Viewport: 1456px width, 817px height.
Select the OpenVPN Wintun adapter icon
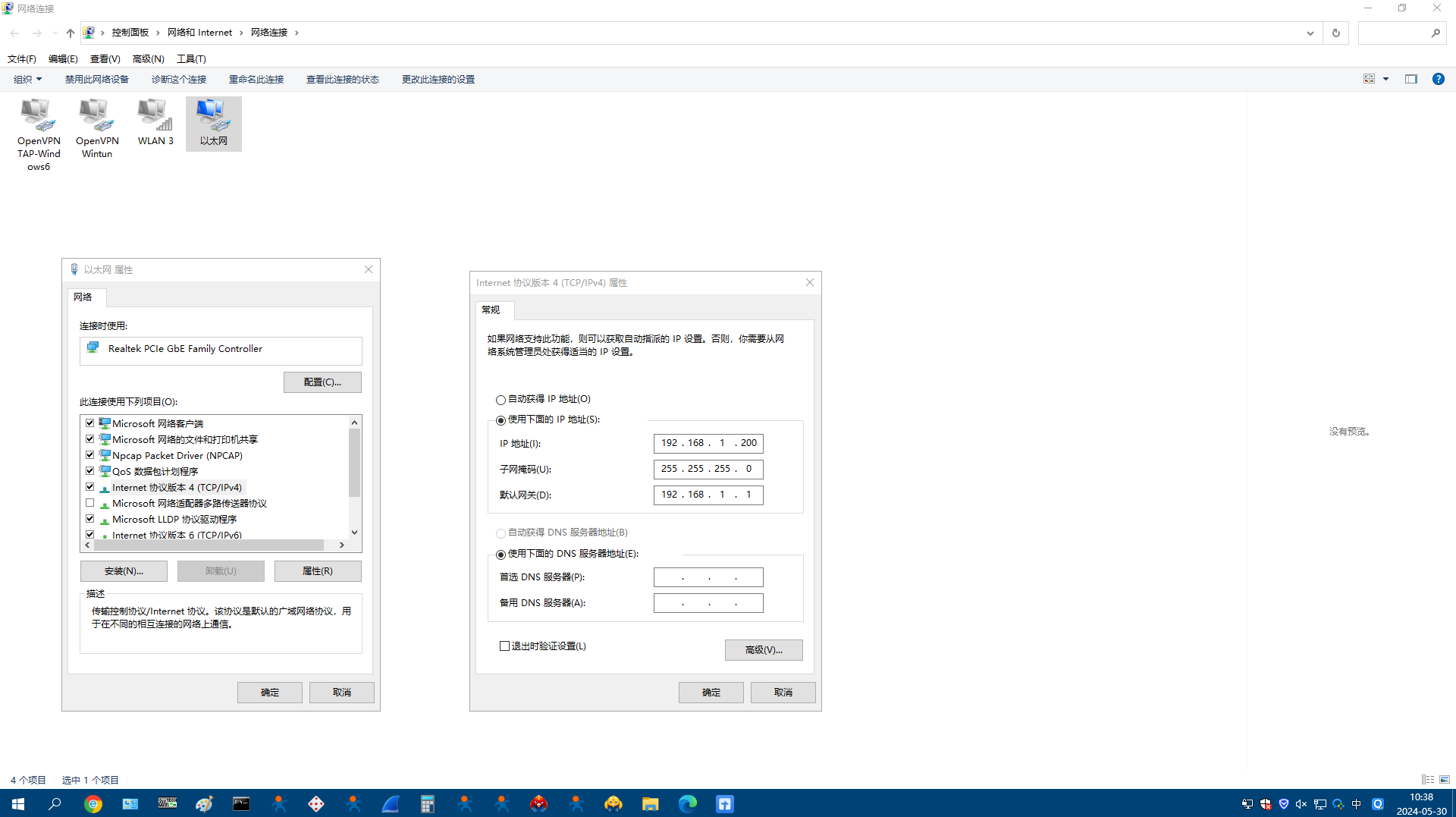pos(97,129)
